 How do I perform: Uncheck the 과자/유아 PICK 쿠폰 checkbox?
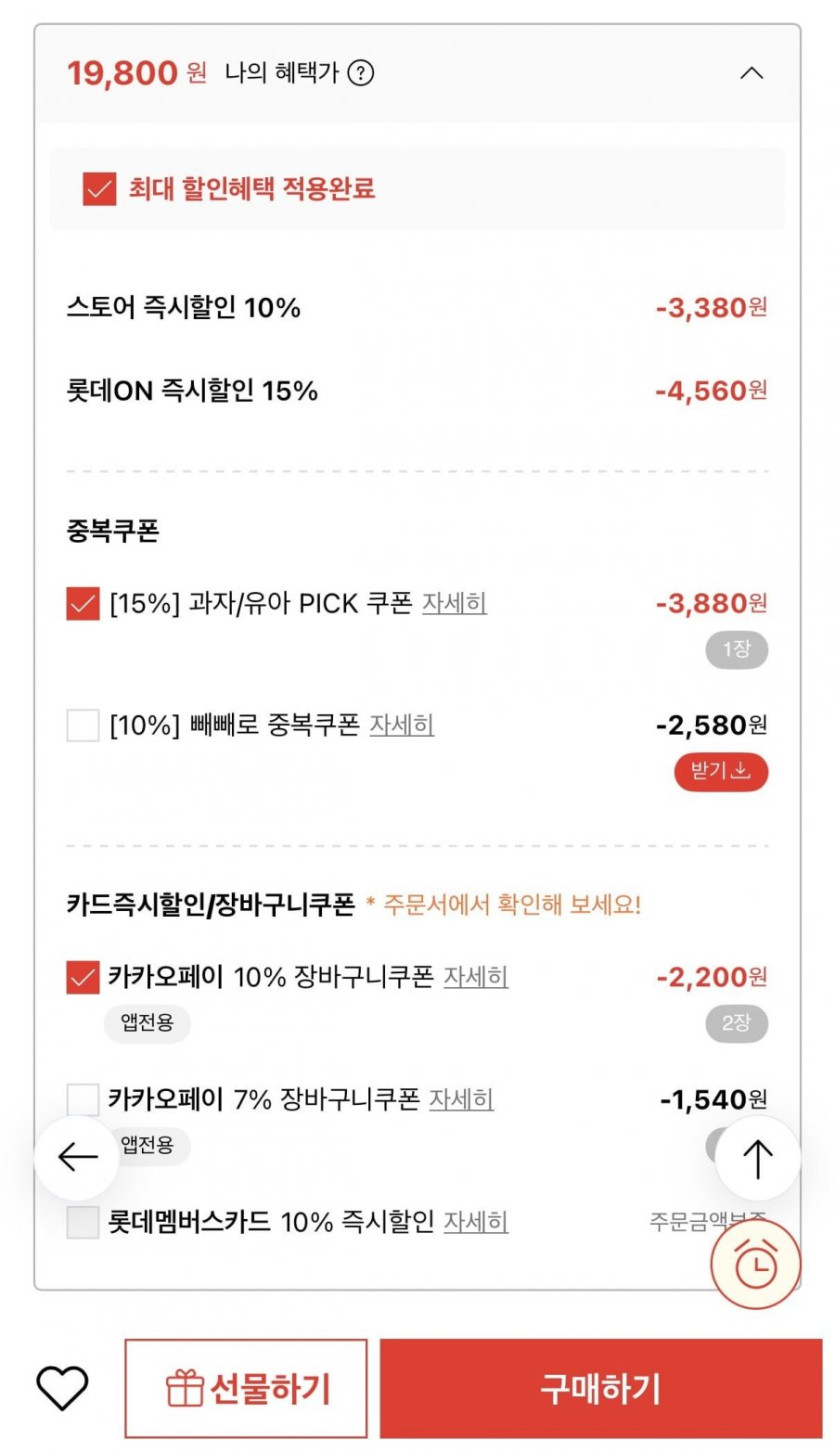83,604
